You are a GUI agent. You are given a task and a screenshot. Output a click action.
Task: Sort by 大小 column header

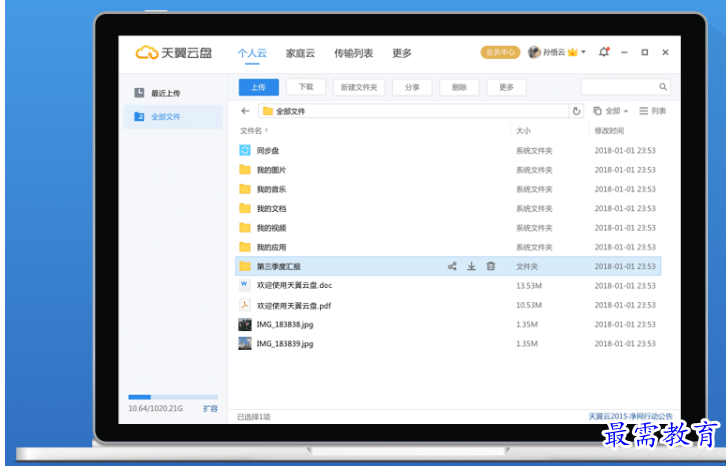tap(523, 131)
